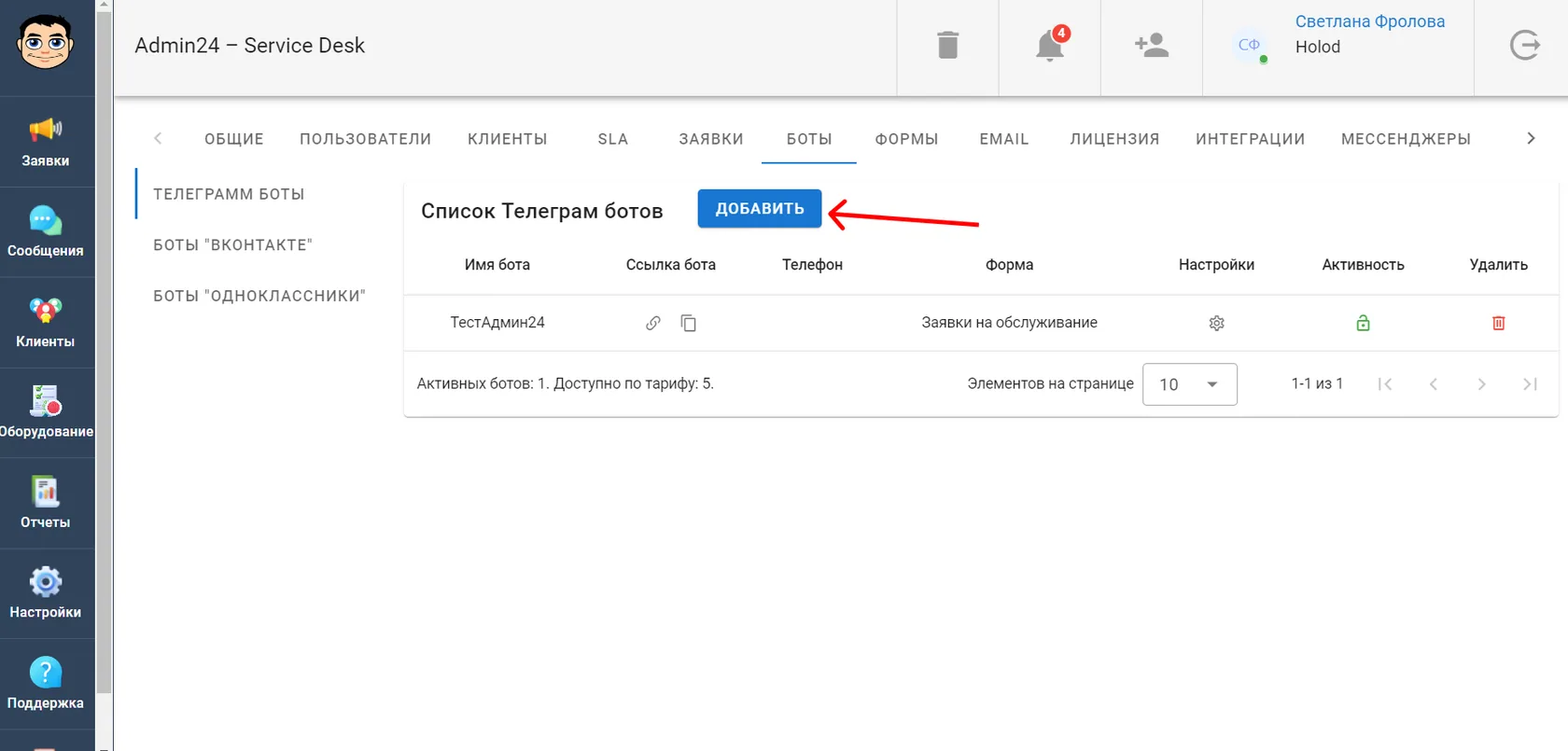Open notifications bell with badge

click(x=1051, y=44)
